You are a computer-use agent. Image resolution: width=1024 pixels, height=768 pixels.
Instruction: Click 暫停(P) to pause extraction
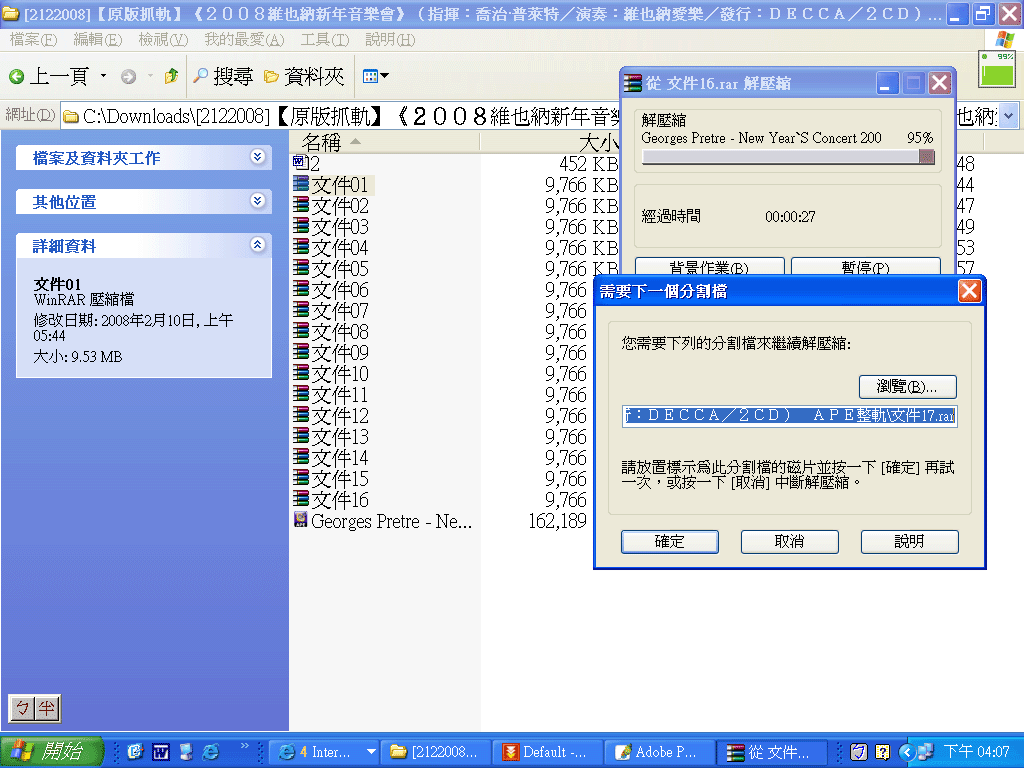[866, 266]
